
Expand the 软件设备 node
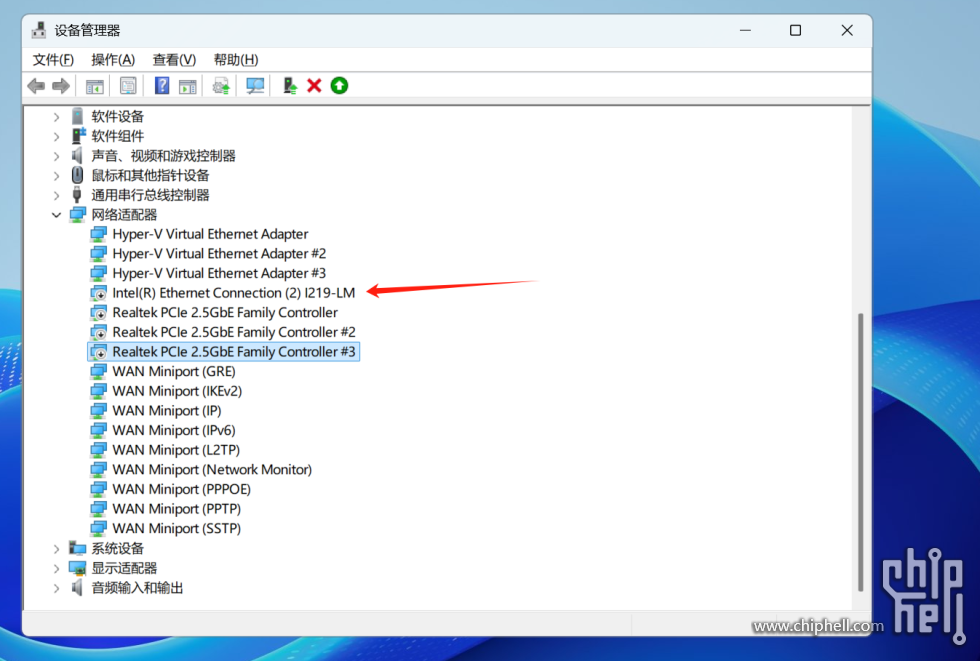pos(56,117)
